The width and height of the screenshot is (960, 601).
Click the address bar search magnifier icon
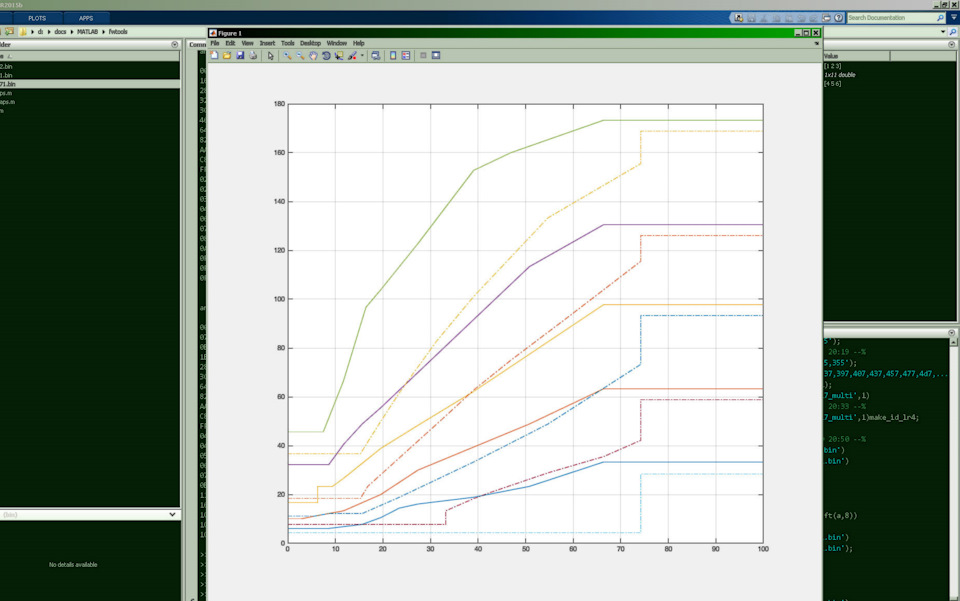click(953, 32)
